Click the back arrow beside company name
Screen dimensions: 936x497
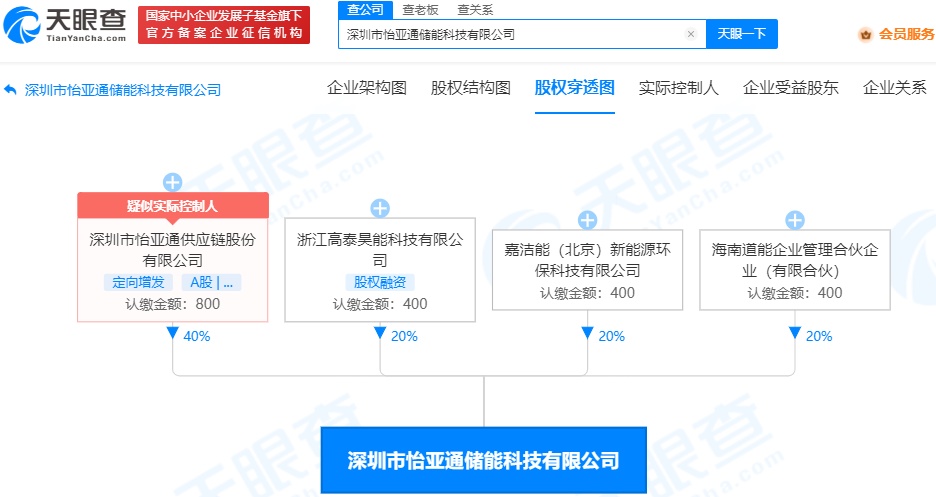pyautogui.click(x=10, y=90)
